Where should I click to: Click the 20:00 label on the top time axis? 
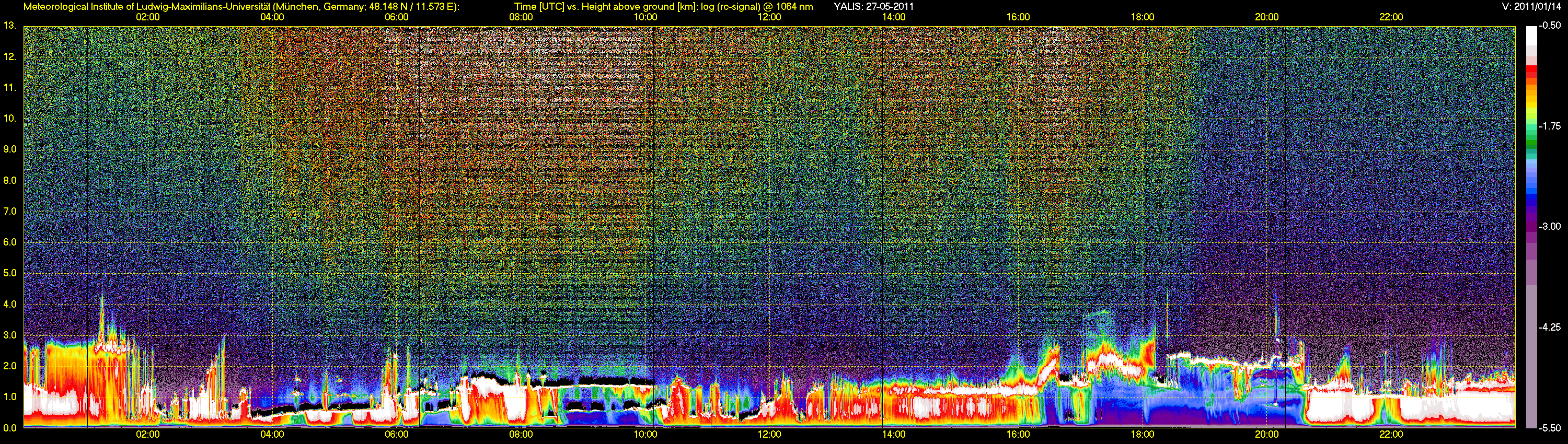[1267, 17]
